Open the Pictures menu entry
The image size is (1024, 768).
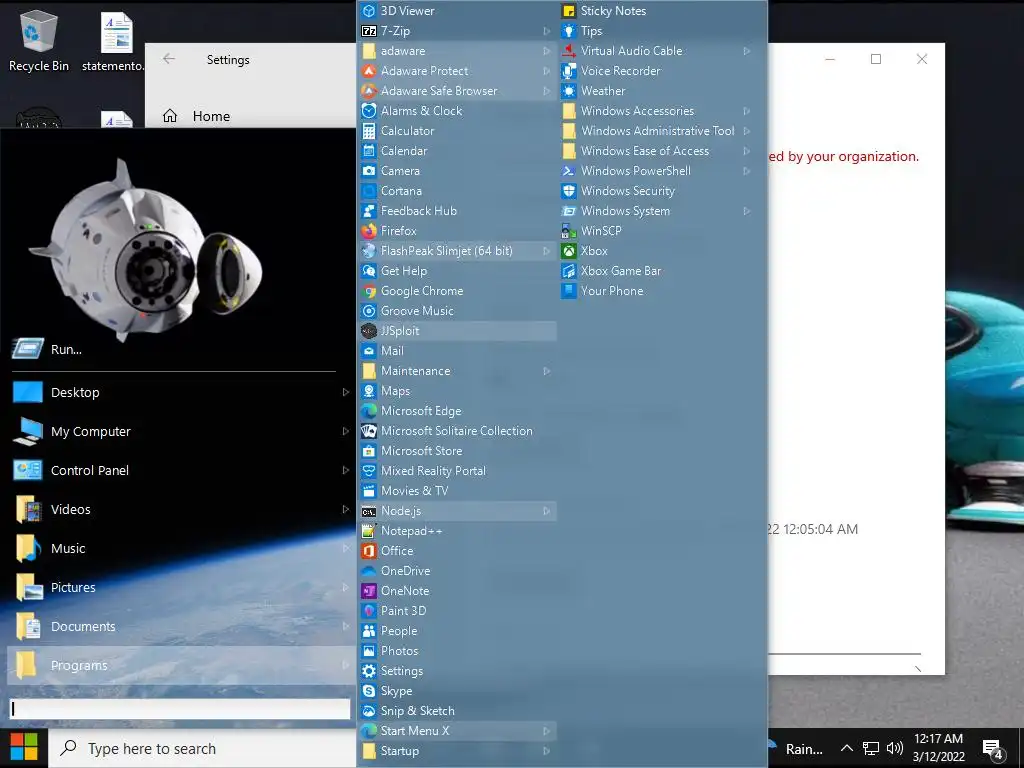tap(182, 587)
